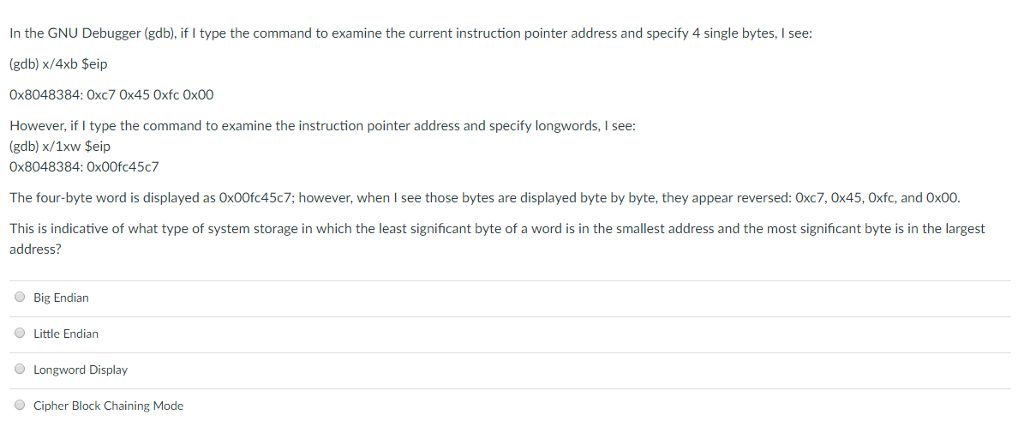Click the "Cipher Block Chaining Mode" label text

click(108, 406)
